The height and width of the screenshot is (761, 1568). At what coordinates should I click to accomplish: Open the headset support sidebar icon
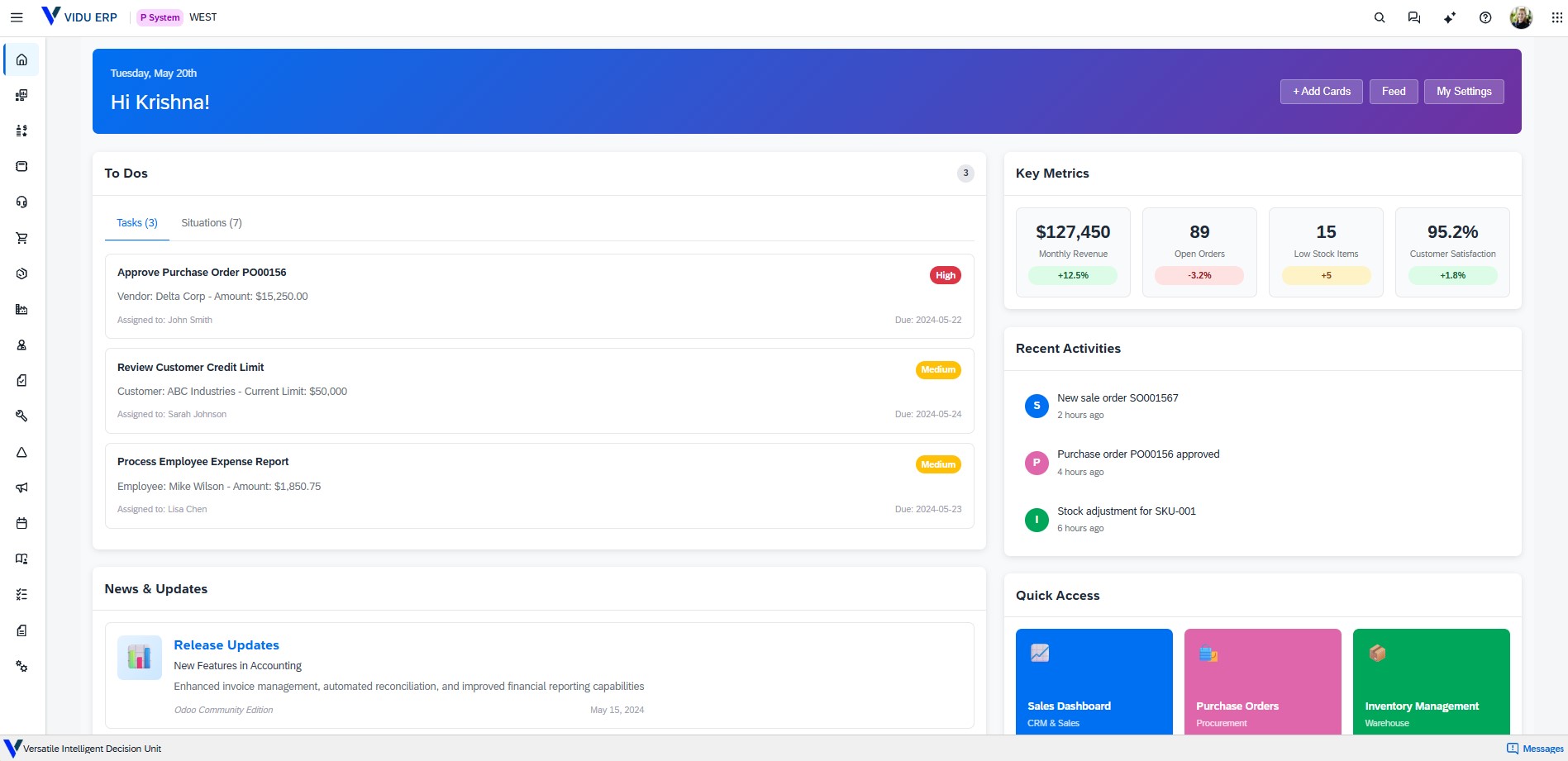click(x=22, y=202)
